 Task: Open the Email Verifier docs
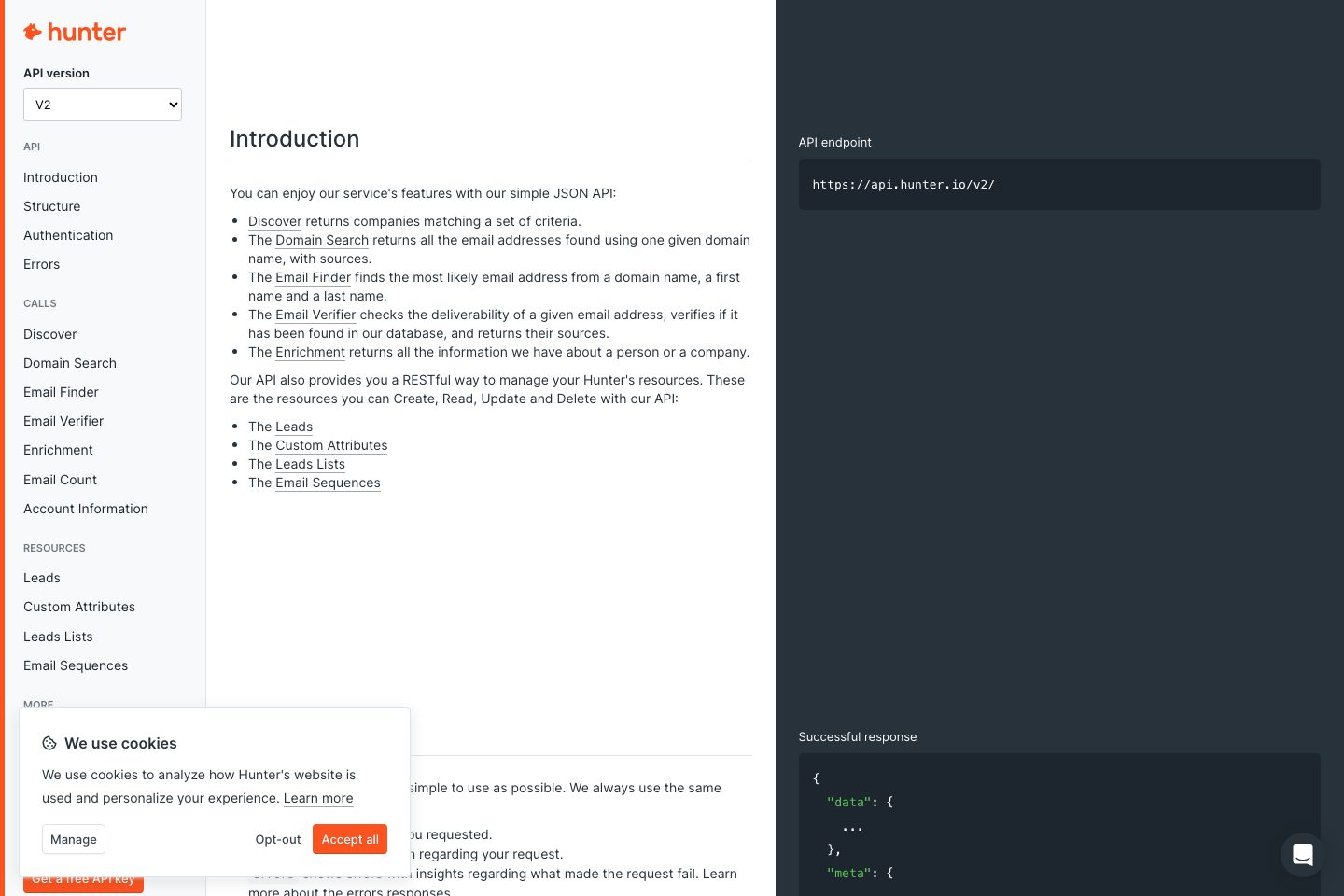point(63,420)
